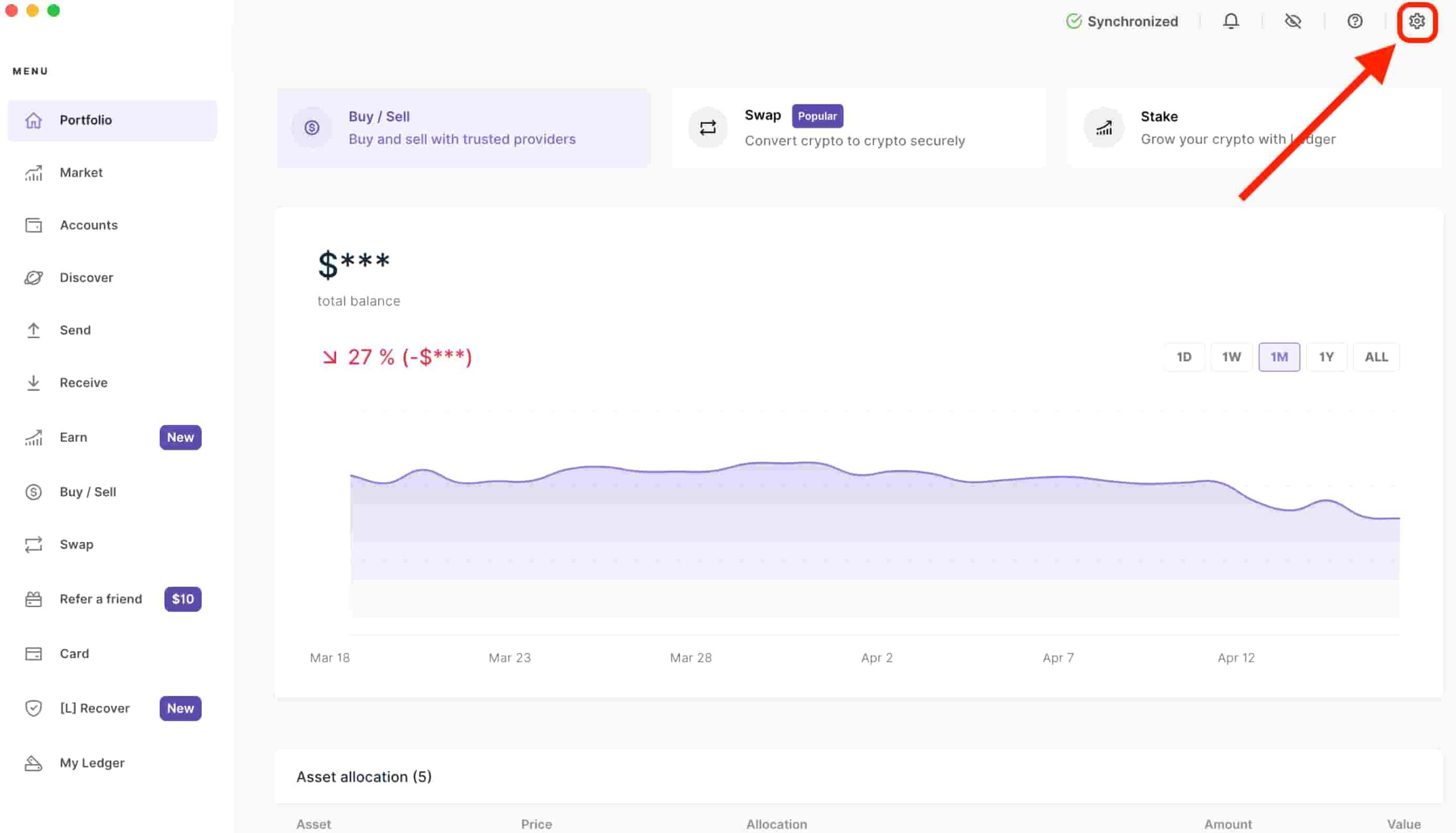Screen dimensions: 1456x833
Task: Click the Buy / Sell card dollar icon
Action: coord(312,127)
